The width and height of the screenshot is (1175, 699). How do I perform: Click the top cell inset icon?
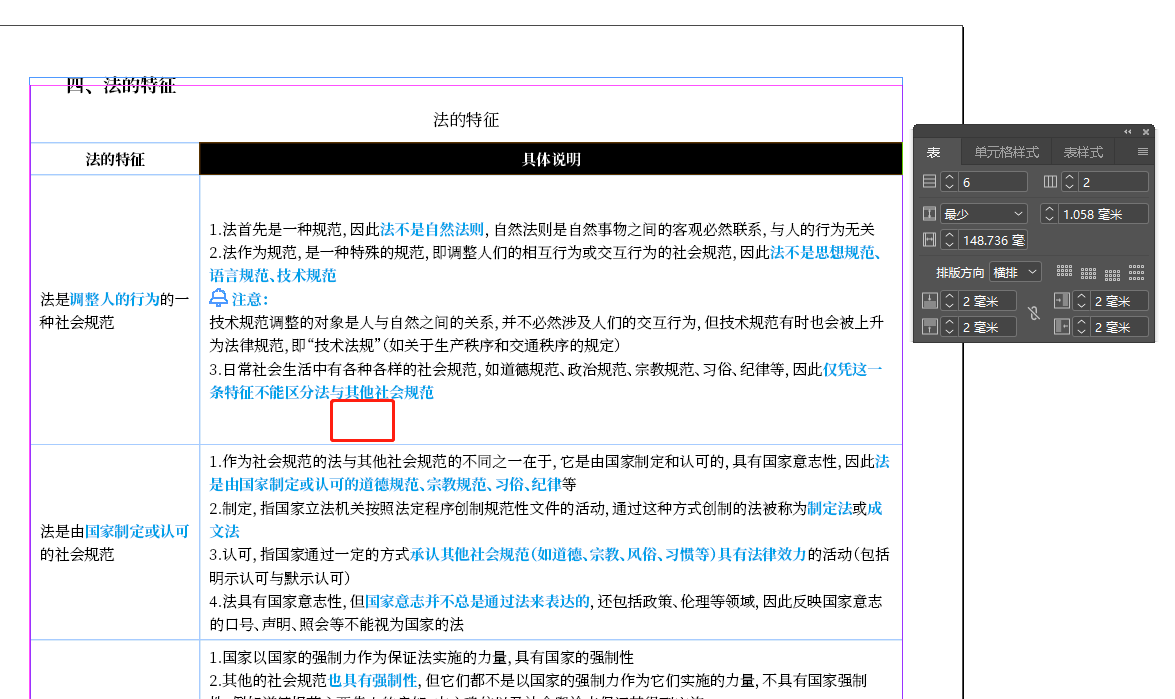click(929, 301)
